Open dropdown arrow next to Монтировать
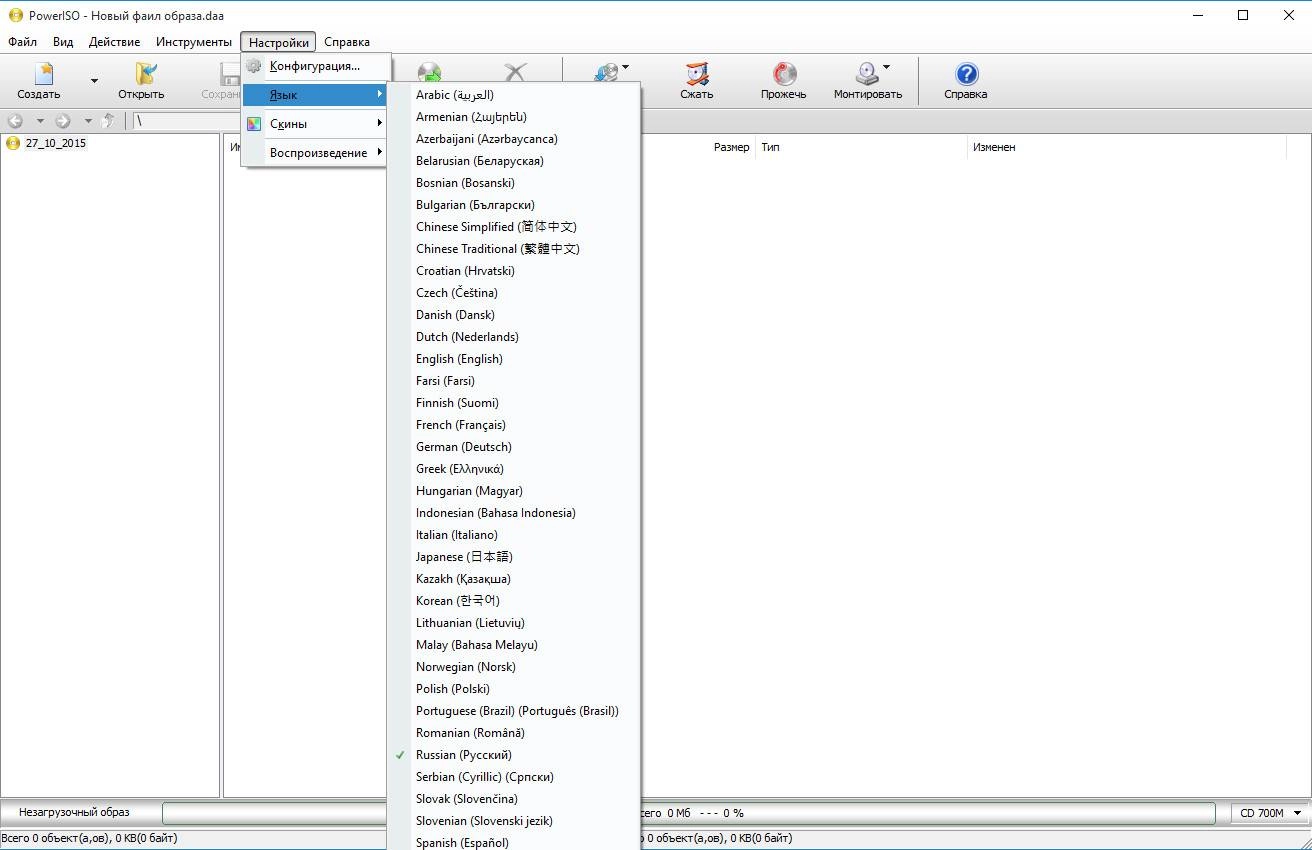 [886, 68]
